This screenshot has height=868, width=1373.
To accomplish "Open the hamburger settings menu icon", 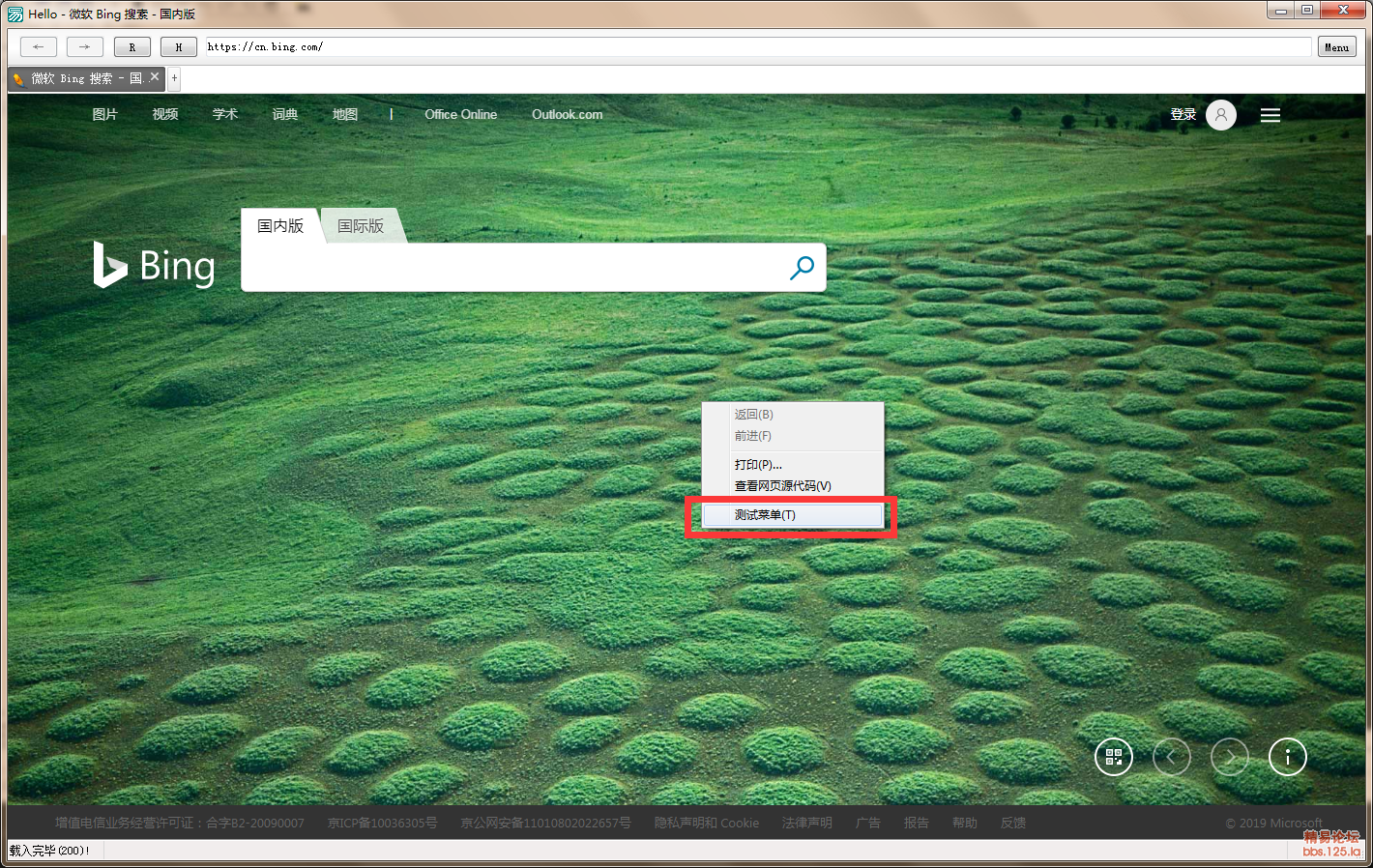I will click(1271, 115).
